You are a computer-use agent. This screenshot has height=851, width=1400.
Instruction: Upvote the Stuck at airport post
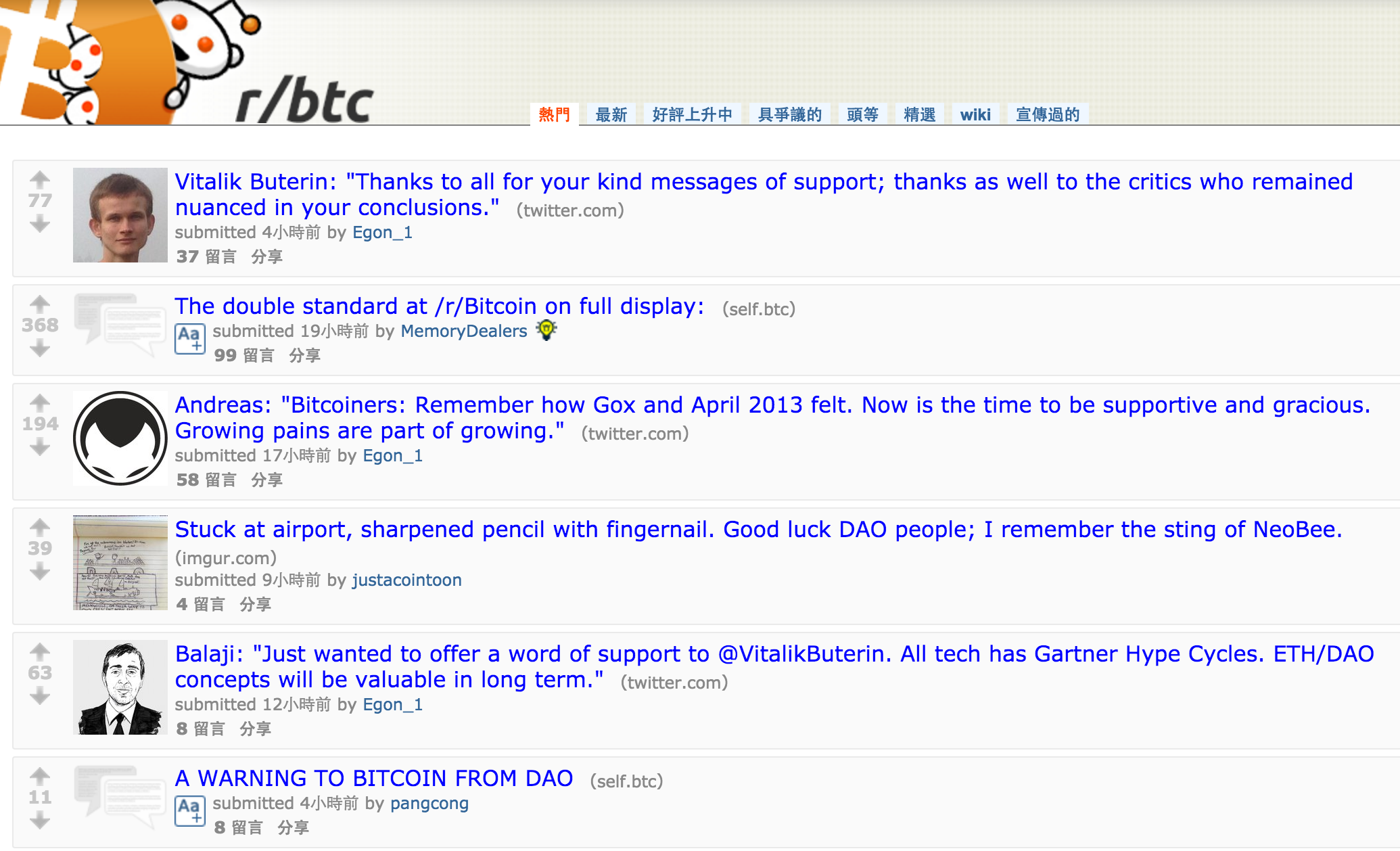point(40,527)
